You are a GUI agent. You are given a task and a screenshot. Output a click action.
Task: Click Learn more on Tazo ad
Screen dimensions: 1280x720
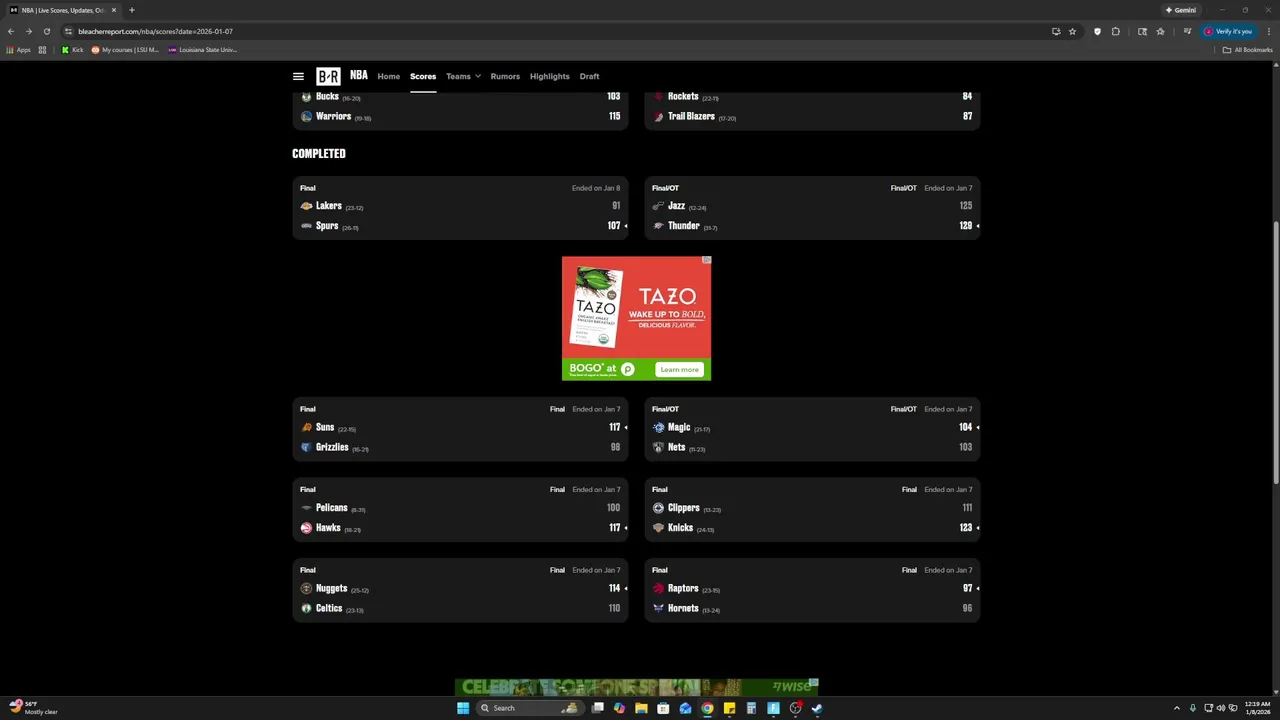(679, 370)
